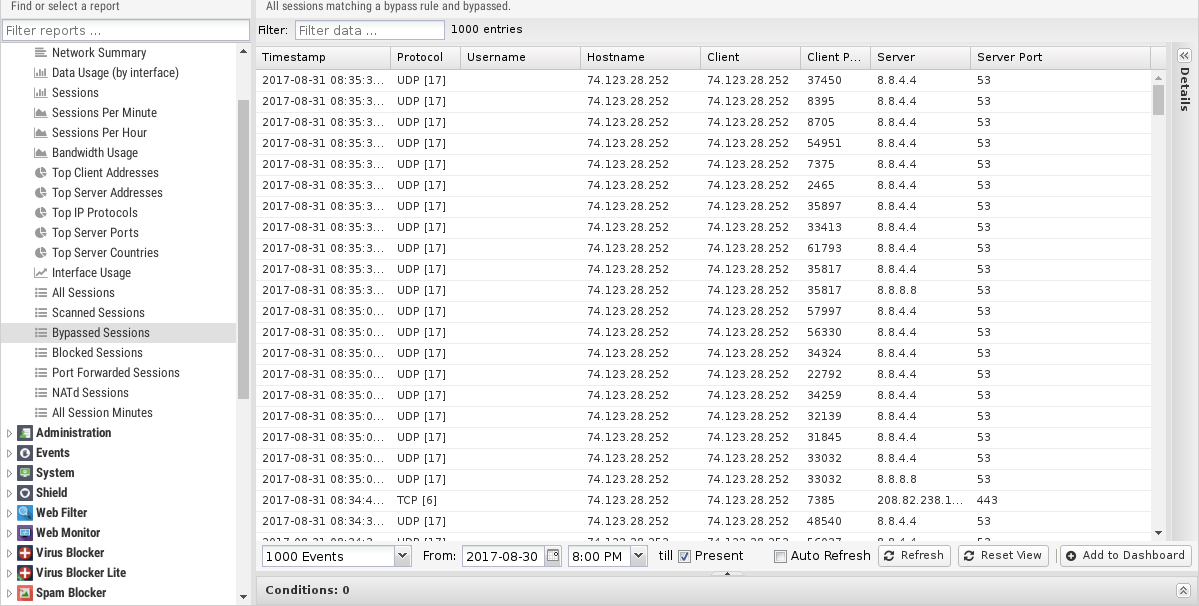1199x606 pixels.
Task: Click the Add to Dashboard button
Action: click(x=1125, y=556)
